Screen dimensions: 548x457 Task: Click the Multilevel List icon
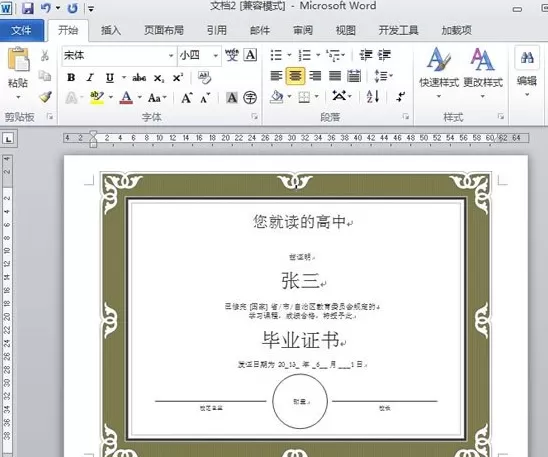333,55
